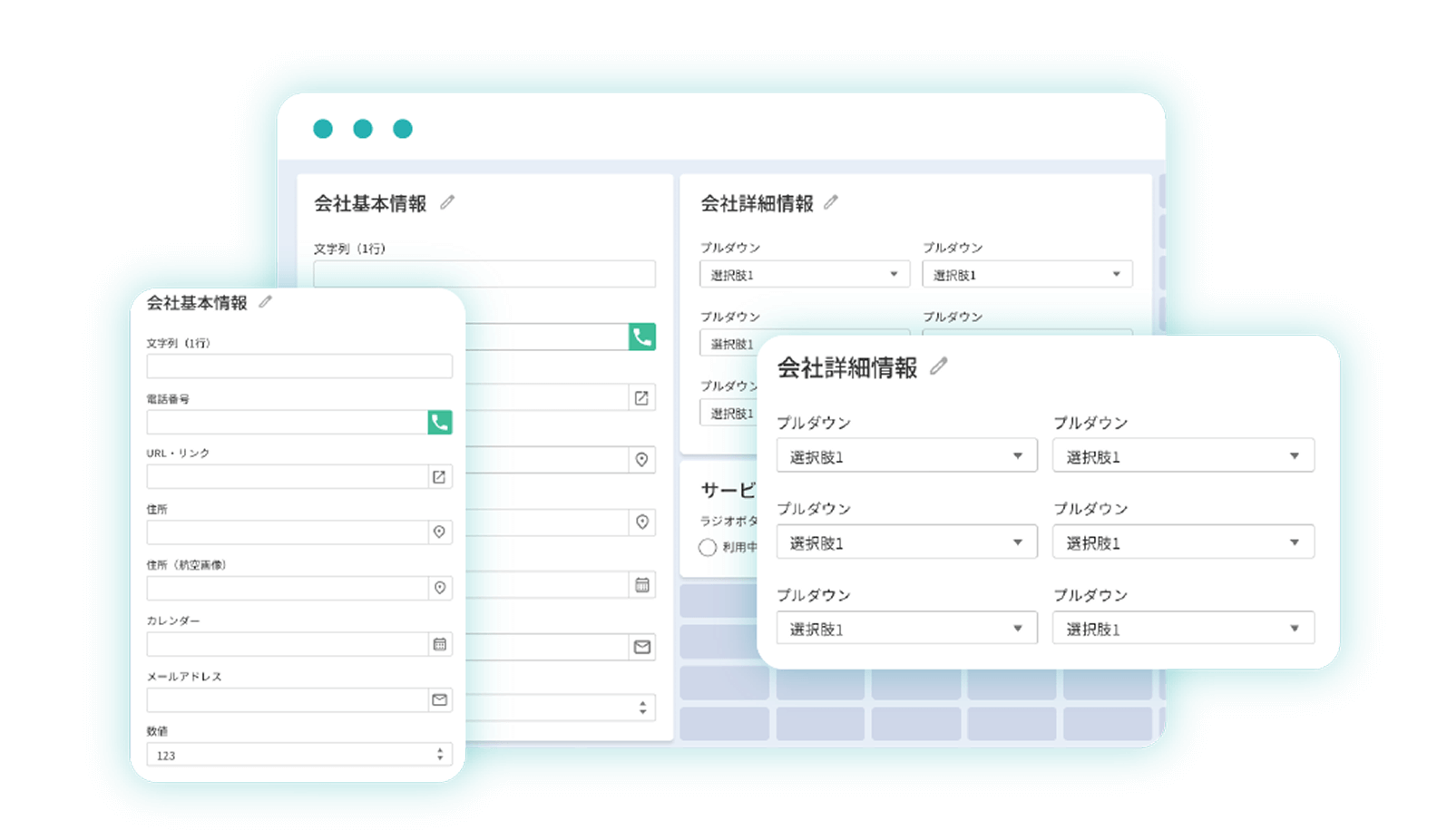Image resolution: width=1447 pixels, height=840 pixels.
Task: Click the メールアドレス text field
Action: click(287, 699)
